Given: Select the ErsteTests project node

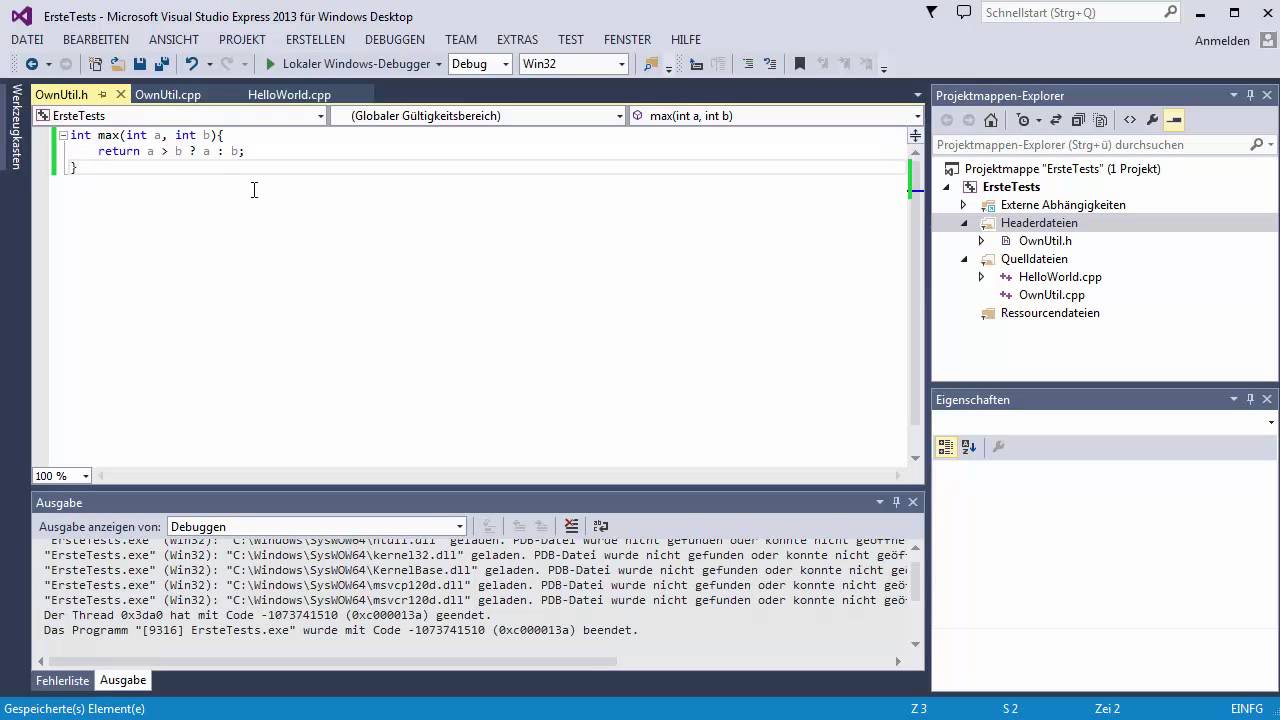Looking at the screenshot, I should [1011, 187].
